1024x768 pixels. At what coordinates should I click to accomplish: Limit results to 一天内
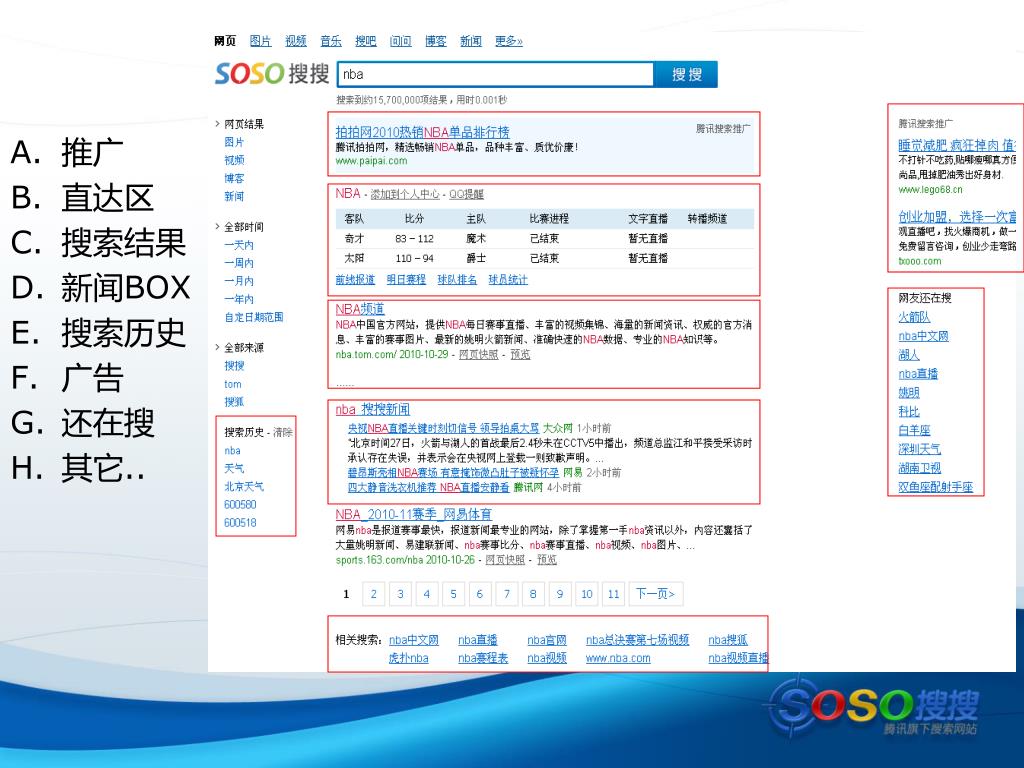click(239, 245)
